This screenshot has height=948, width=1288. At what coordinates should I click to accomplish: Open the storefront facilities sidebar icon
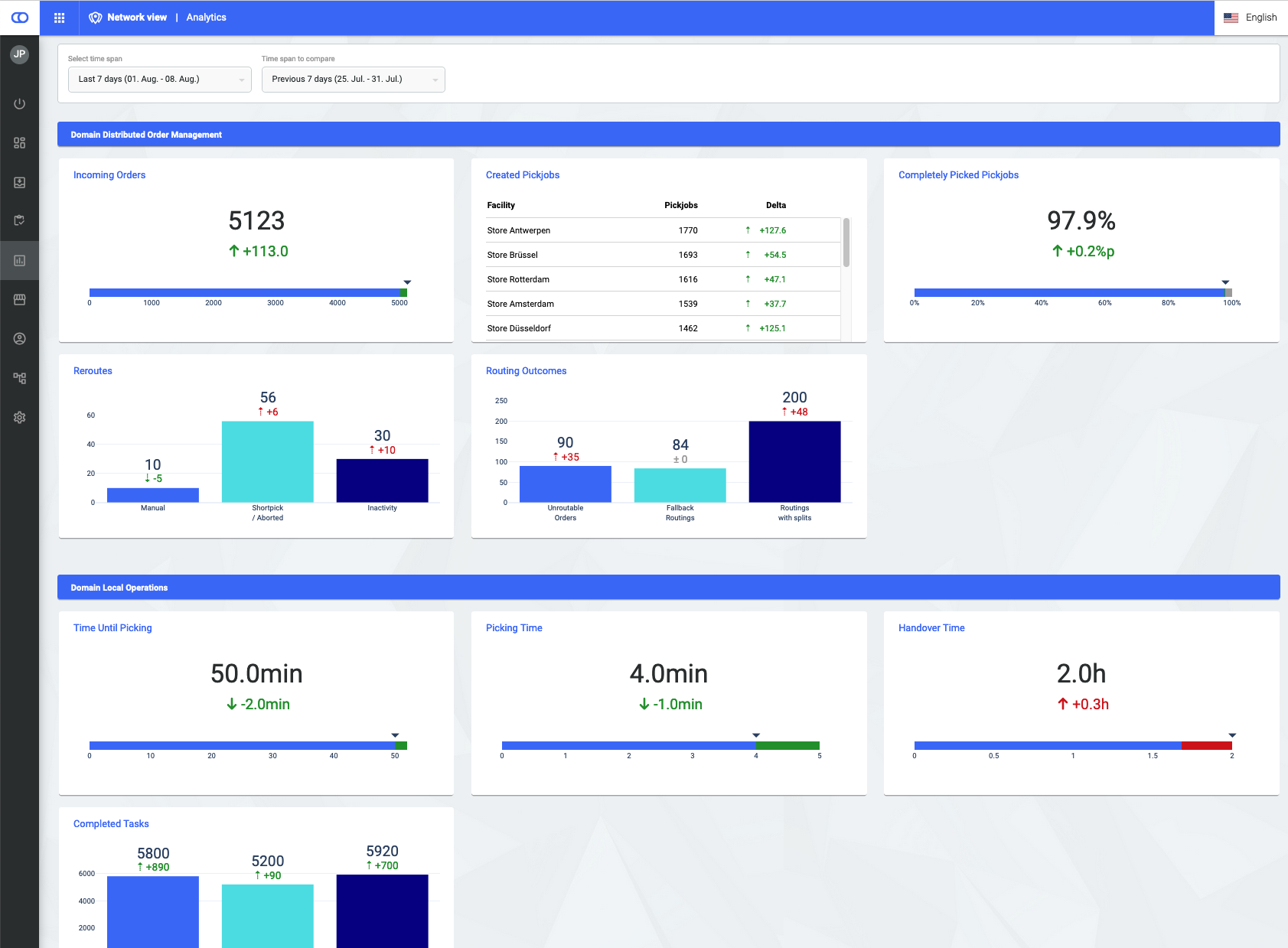click(20, 299)
